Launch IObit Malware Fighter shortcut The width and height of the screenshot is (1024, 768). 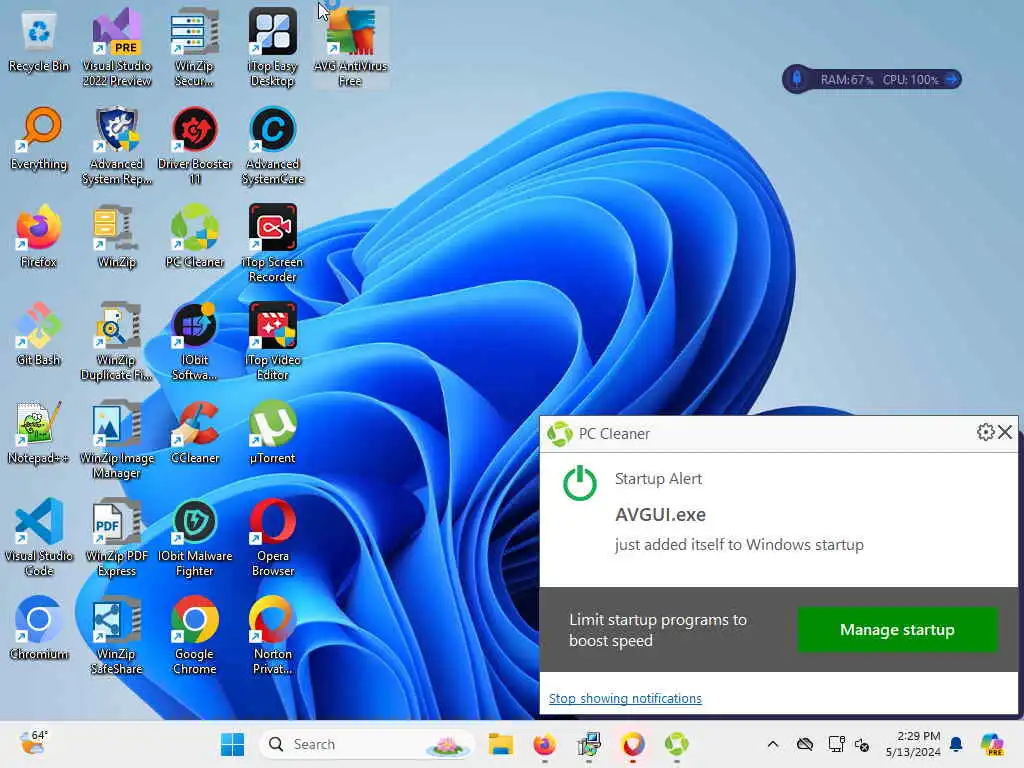point(195,537)
